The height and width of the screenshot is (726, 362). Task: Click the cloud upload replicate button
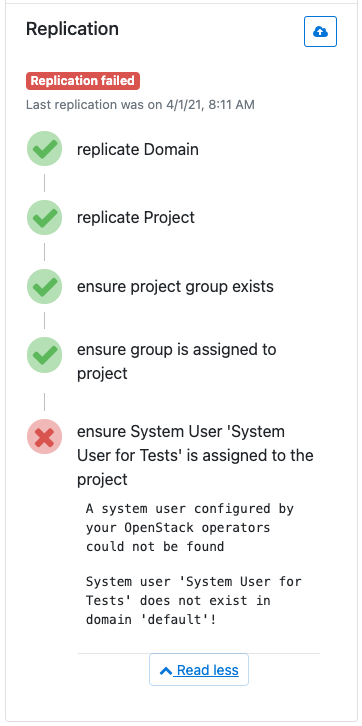(320, 31)
